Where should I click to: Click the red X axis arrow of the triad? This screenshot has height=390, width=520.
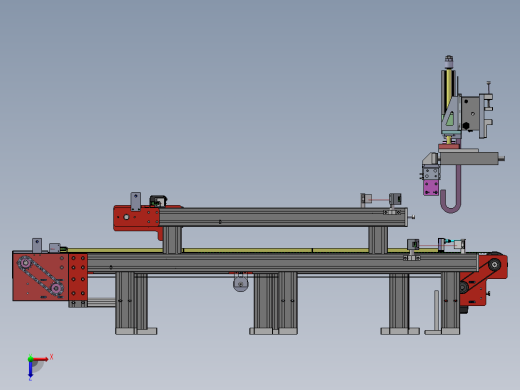coord(40,359)
